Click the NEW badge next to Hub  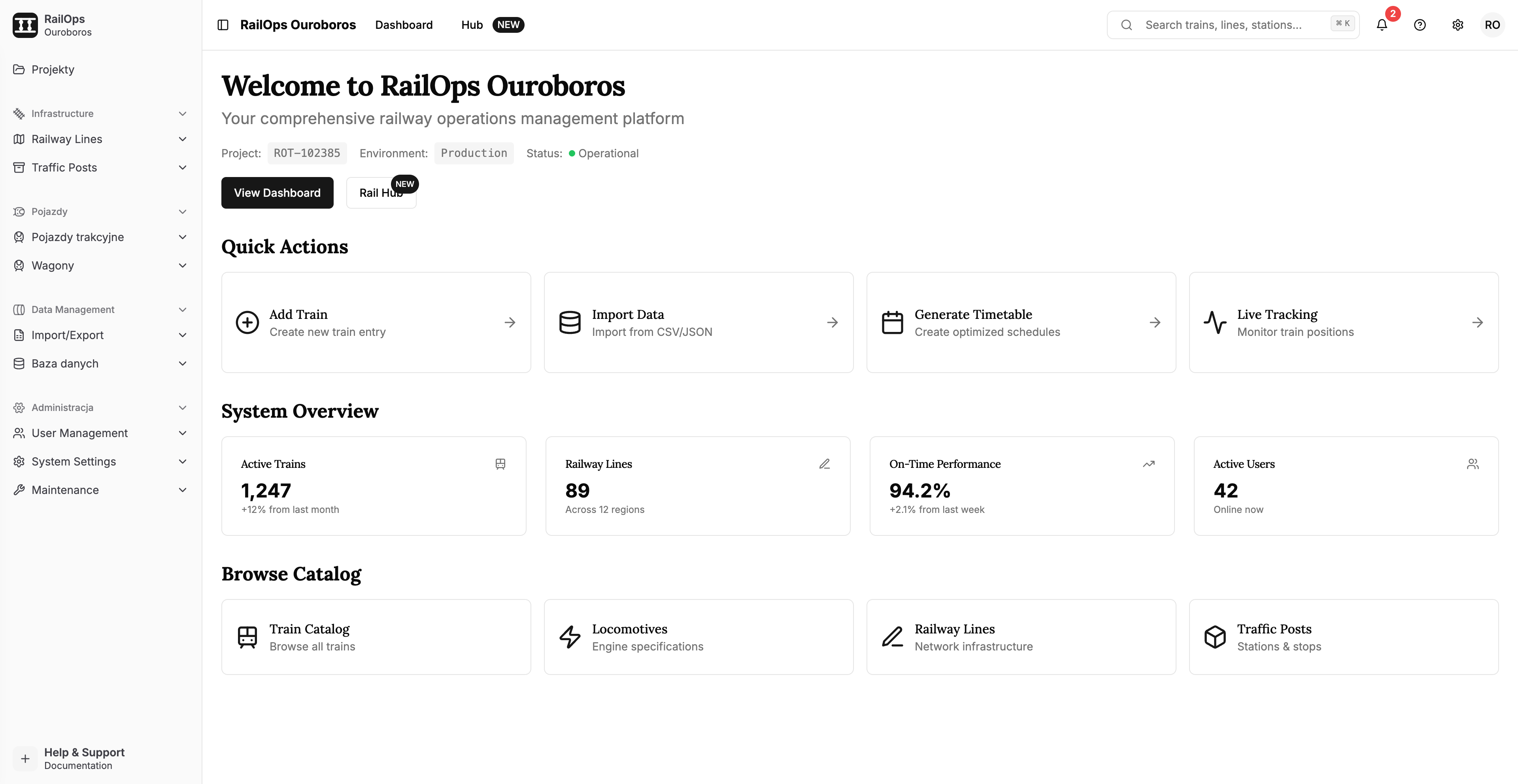click(x=508, y=25)
